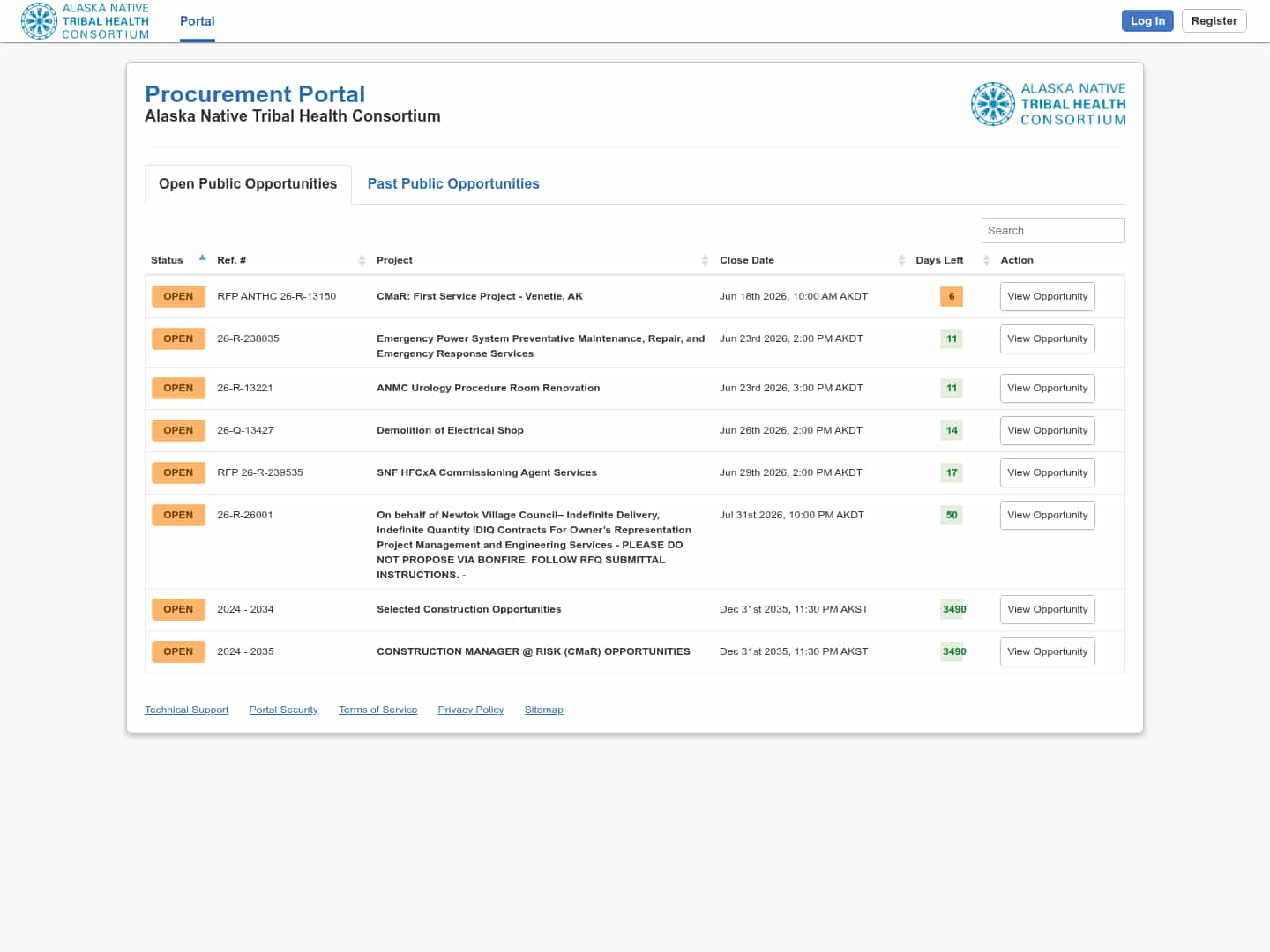Viewport: 1270px width, 952px height.
Task: Click project title 'ANMC Urology Procedure Room Renovation'
Action: 489,388
